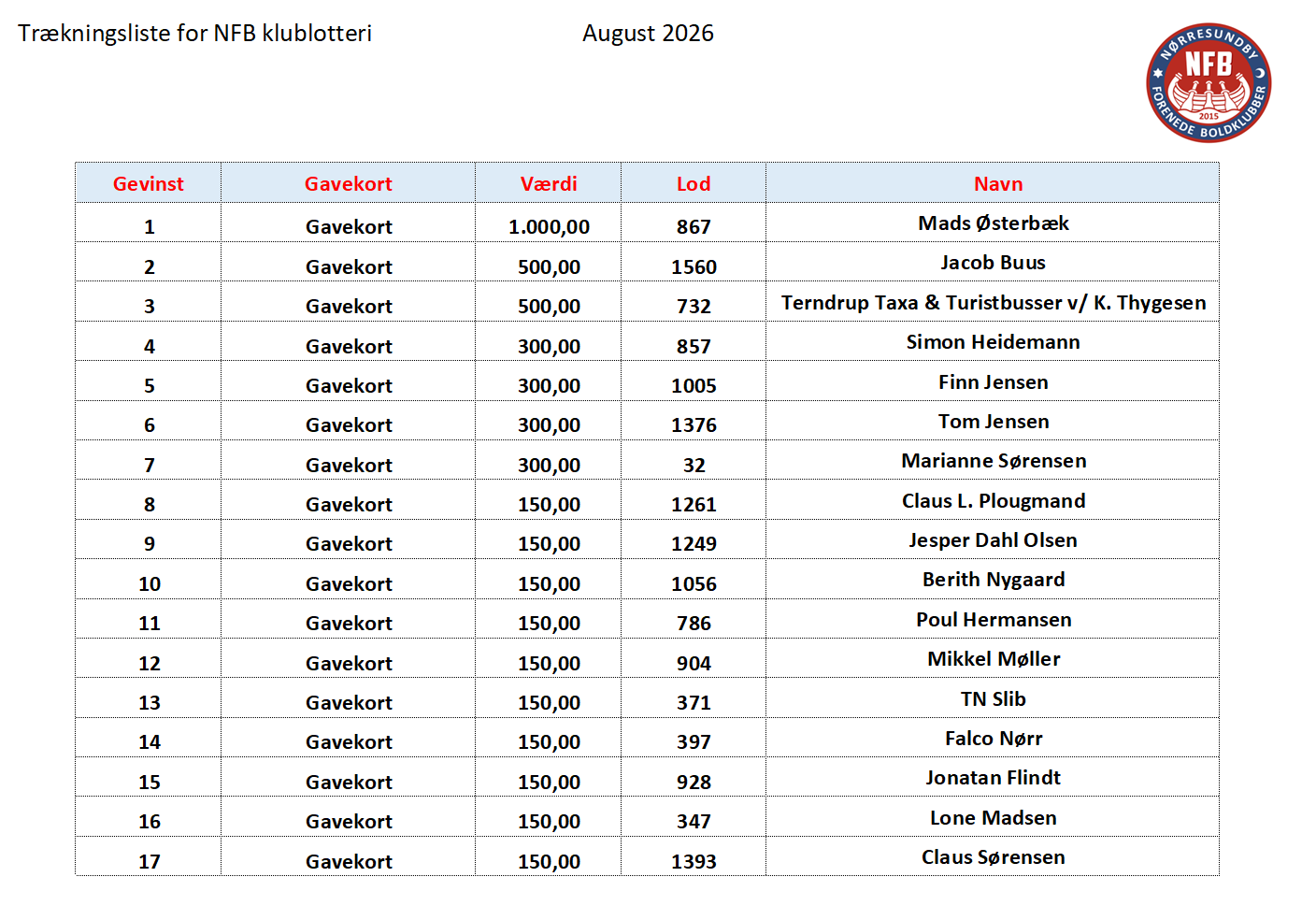Click the Trækningsliste for NFB klublotteri title
This screenshot has height=920, width=1316.
pos(194,34)
